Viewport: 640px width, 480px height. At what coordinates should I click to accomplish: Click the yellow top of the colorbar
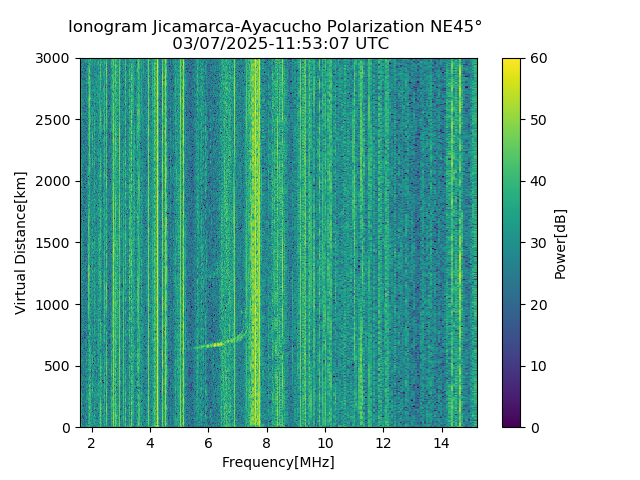511,64
